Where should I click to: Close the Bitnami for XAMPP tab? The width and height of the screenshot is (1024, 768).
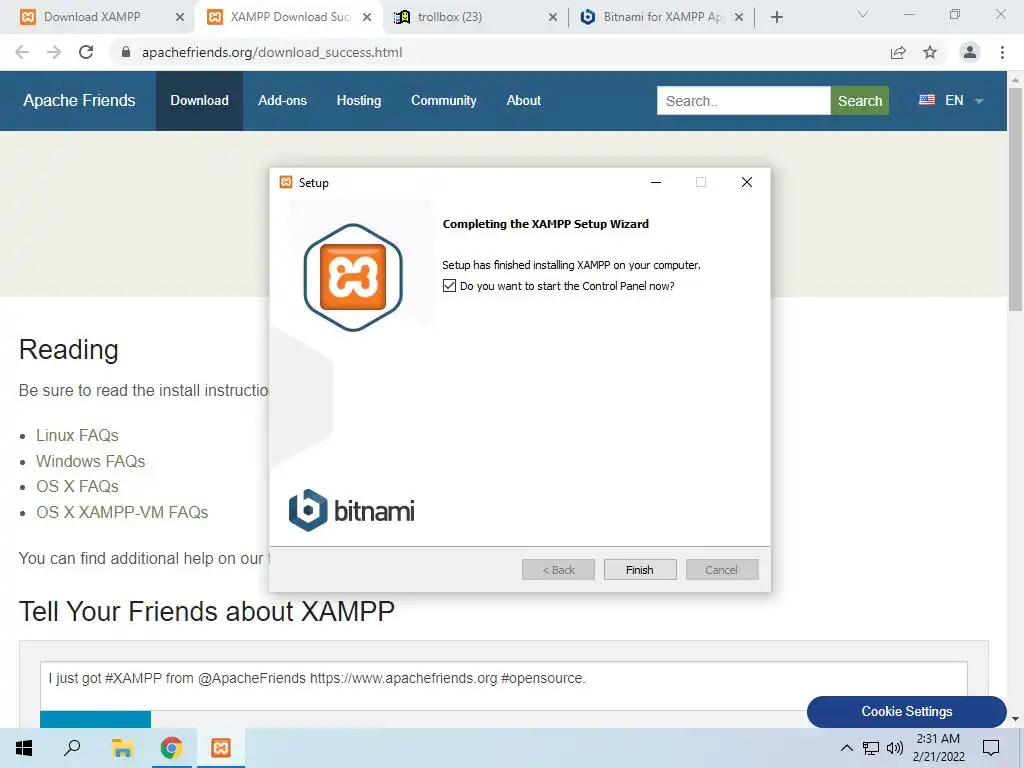tap(739, 18)
